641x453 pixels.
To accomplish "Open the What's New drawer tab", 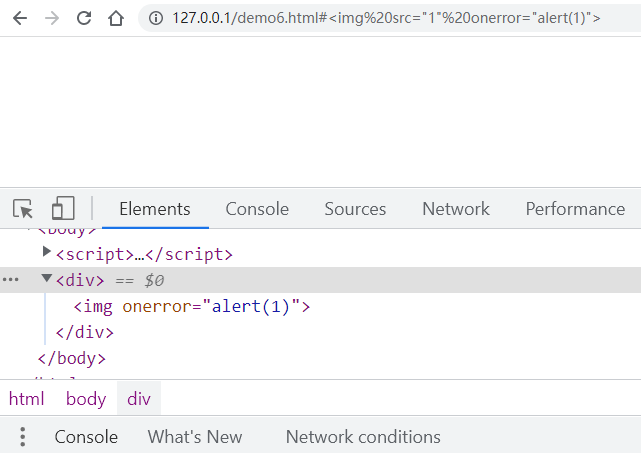I will [x=195, y=437].
